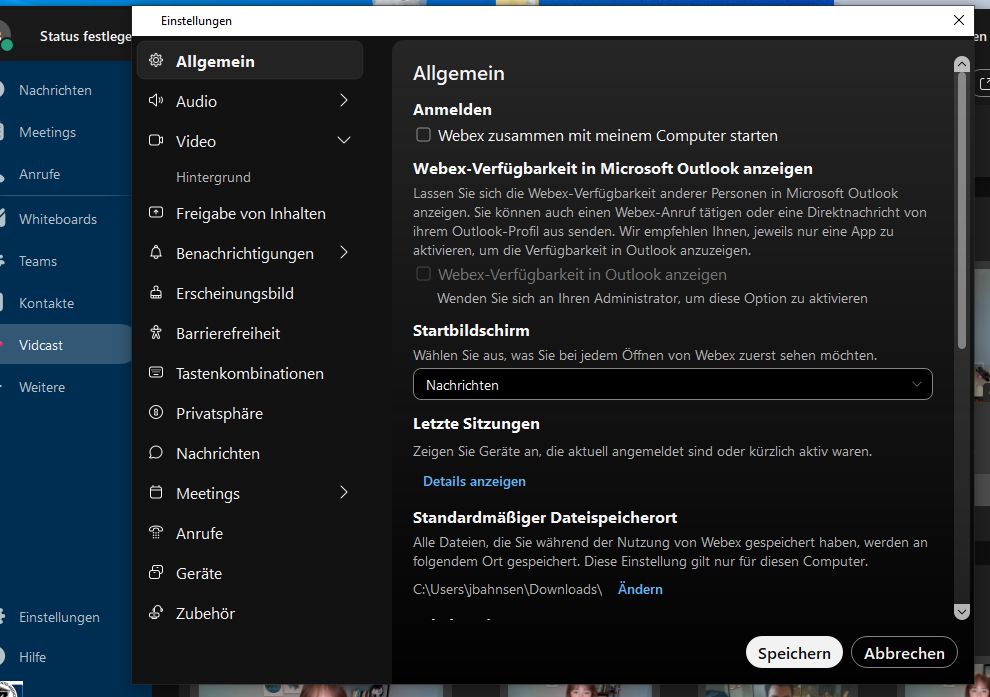Collapse the Video settings section

tap(344, 141)
